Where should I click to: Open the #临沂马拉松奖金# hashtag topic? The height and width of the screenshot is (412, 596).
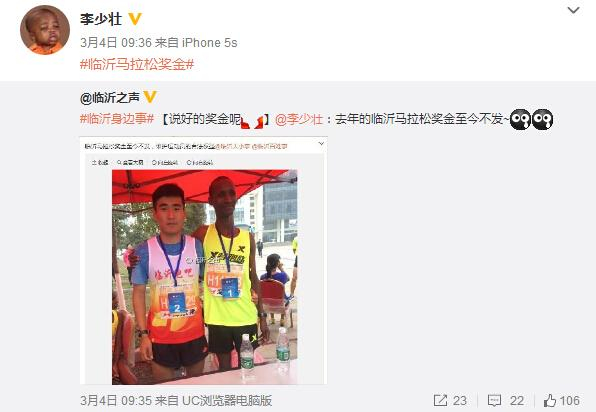pyautogui.click(x=137, y=64)
